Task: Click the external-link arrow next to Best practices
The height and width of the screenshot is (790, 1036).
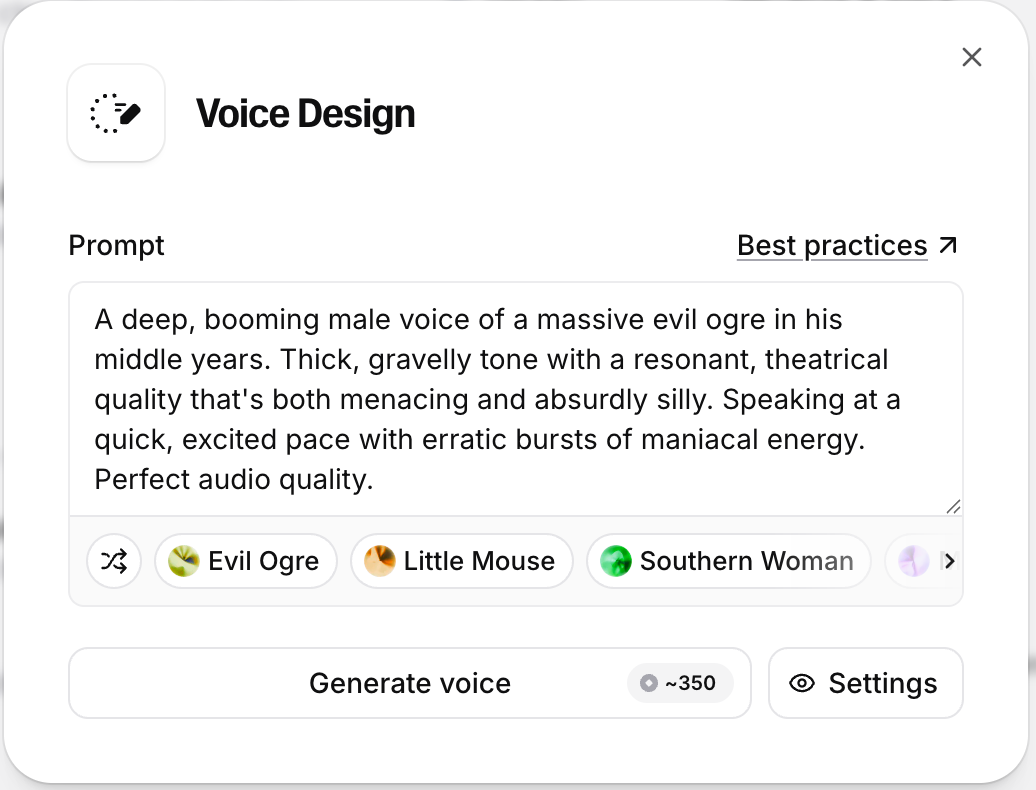Action: pyautogui.click(x=948, y=244)
